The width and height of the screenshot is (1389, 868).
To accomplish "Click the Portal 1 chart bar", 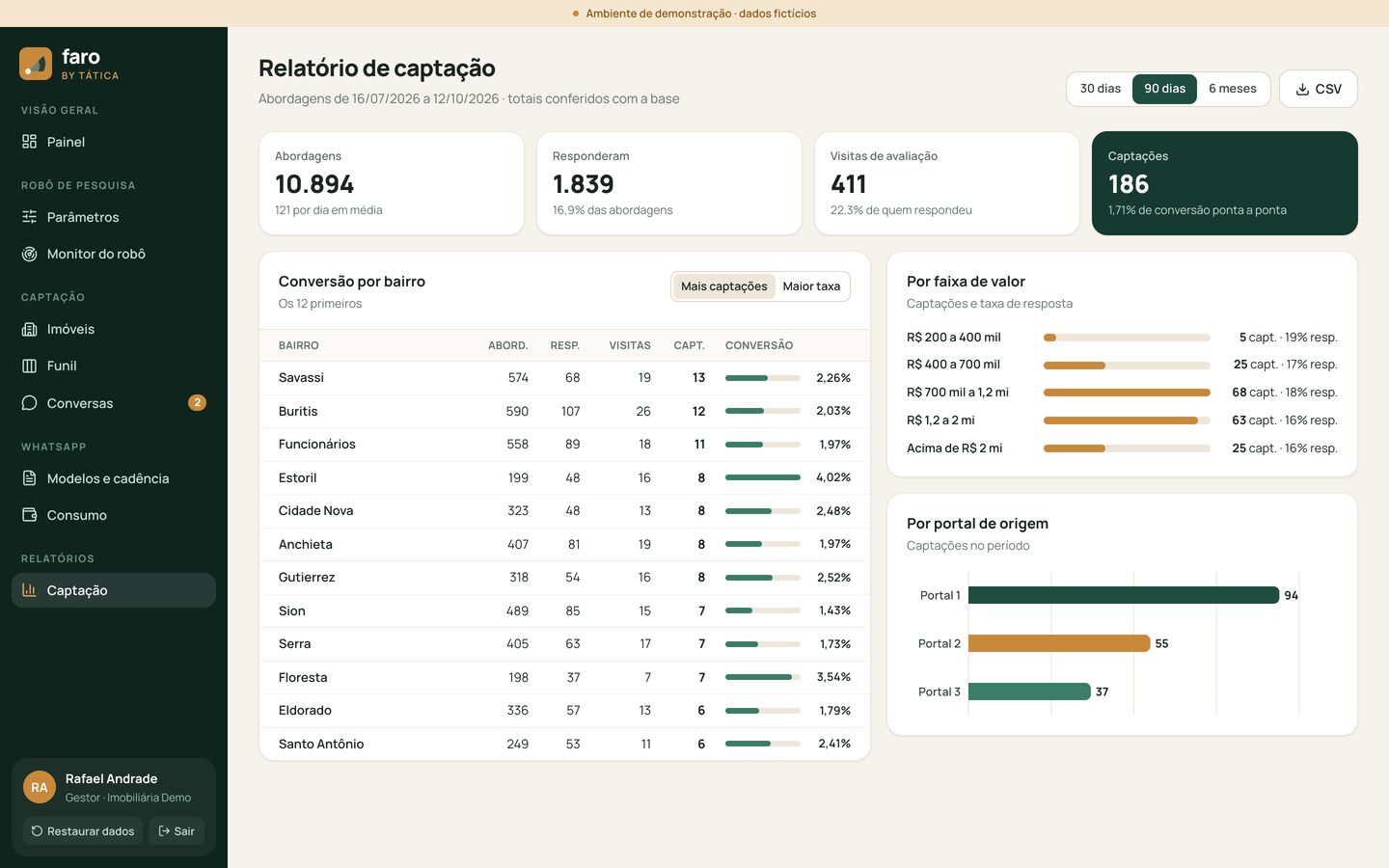I will pos(1124,595).
